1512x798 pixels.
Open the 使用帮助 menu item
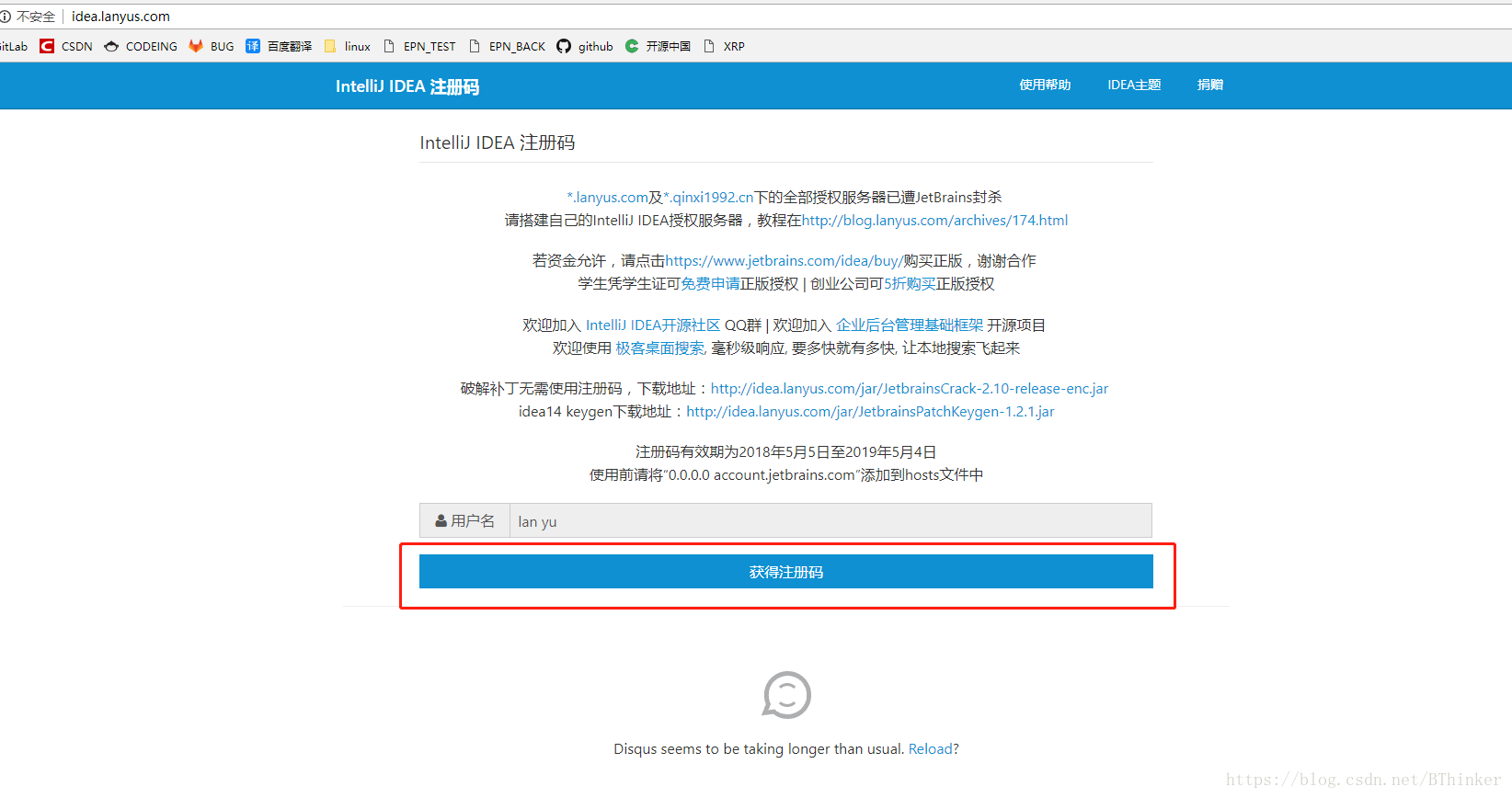coord(1045,85)
